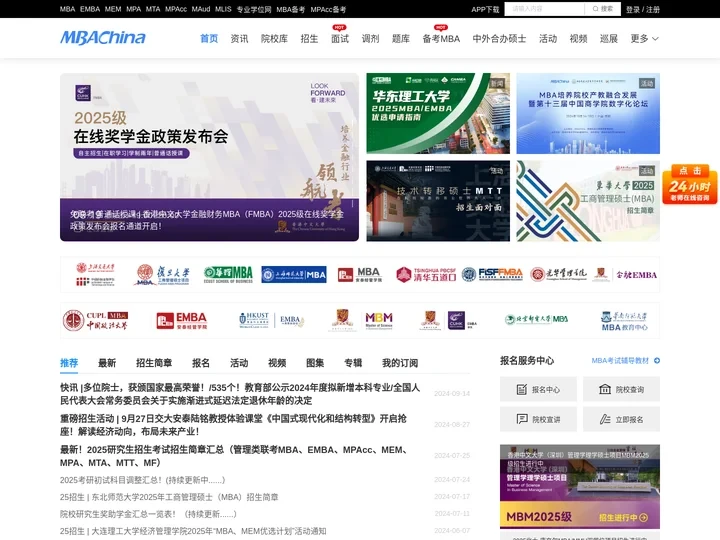Viewport: 720px width, 540px height.
Task: Switch to the 我的订阅 tab
Action: pos(400,363)
